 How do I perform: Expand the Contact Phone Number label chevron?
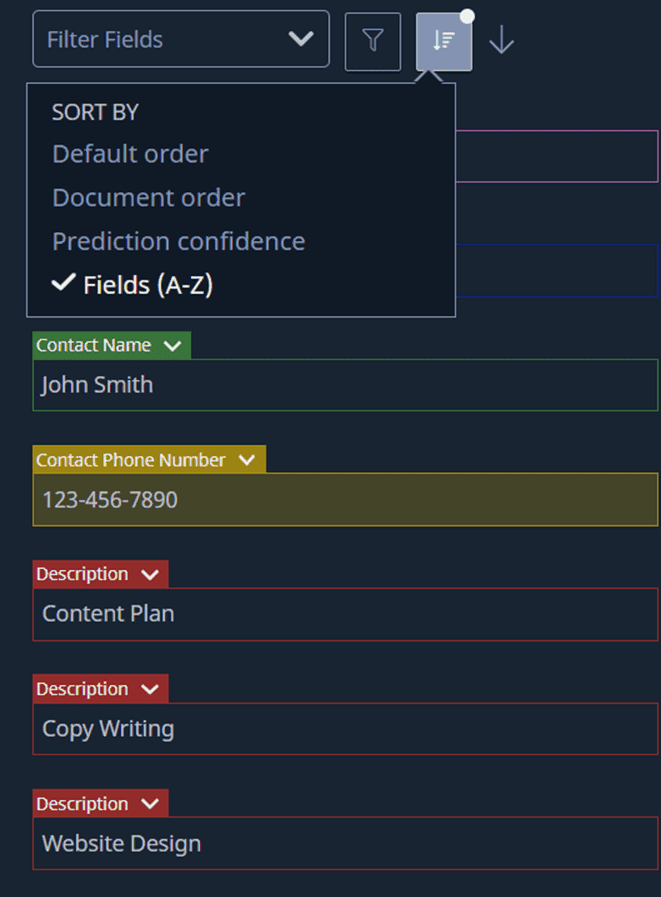pyautogui.click(x=246, y=461)
